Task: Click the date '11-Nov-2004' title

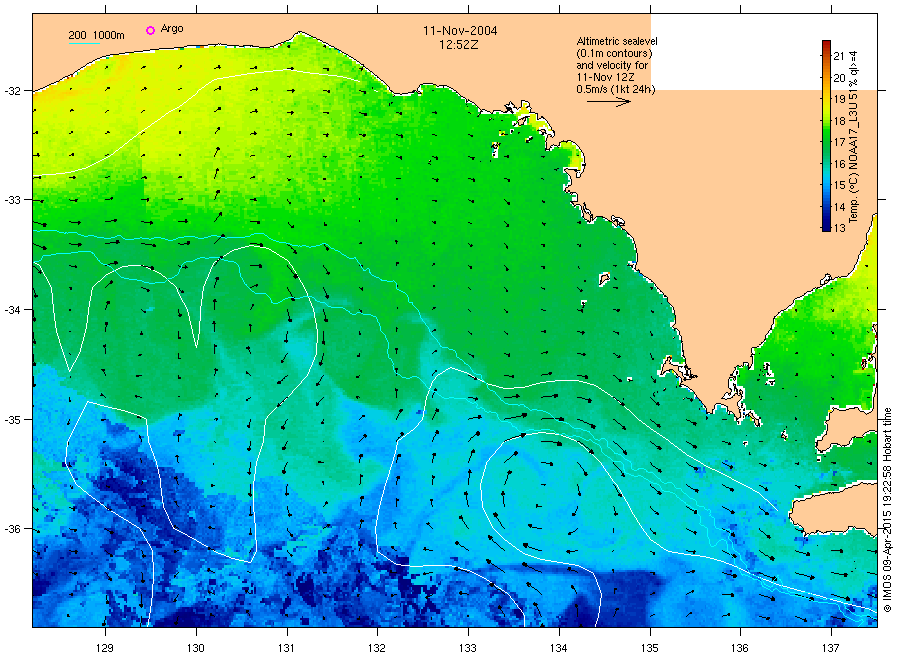Action: click(x=460, y=31)
